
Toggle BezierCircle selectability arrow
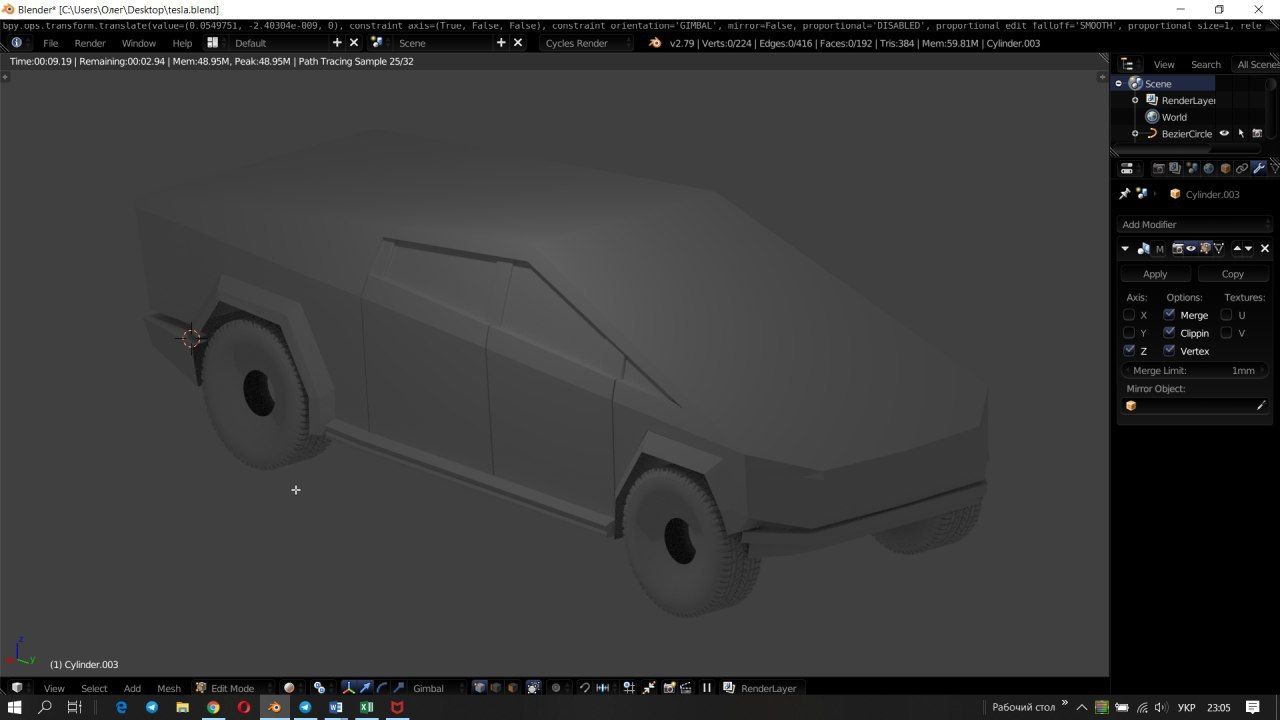1241,133
